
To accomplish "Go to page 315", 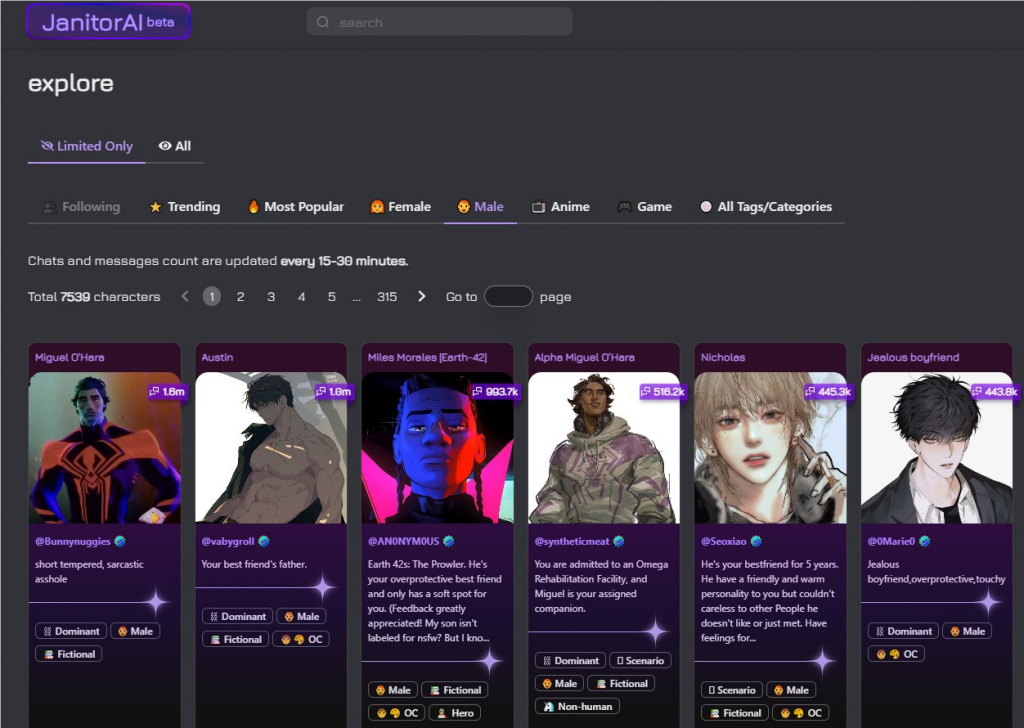I will [387, 297].
